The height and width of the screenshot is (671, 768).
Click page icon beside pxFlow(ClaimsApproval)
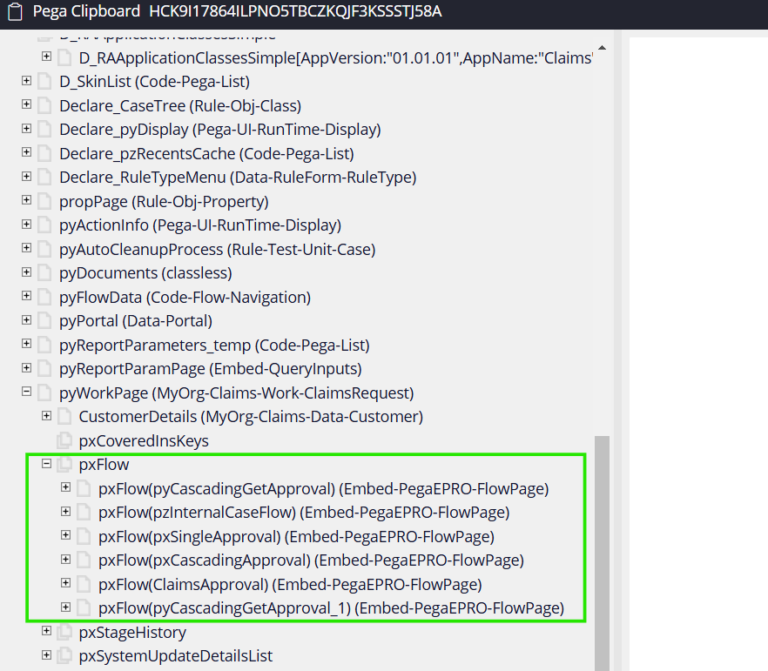coord(84,583)
